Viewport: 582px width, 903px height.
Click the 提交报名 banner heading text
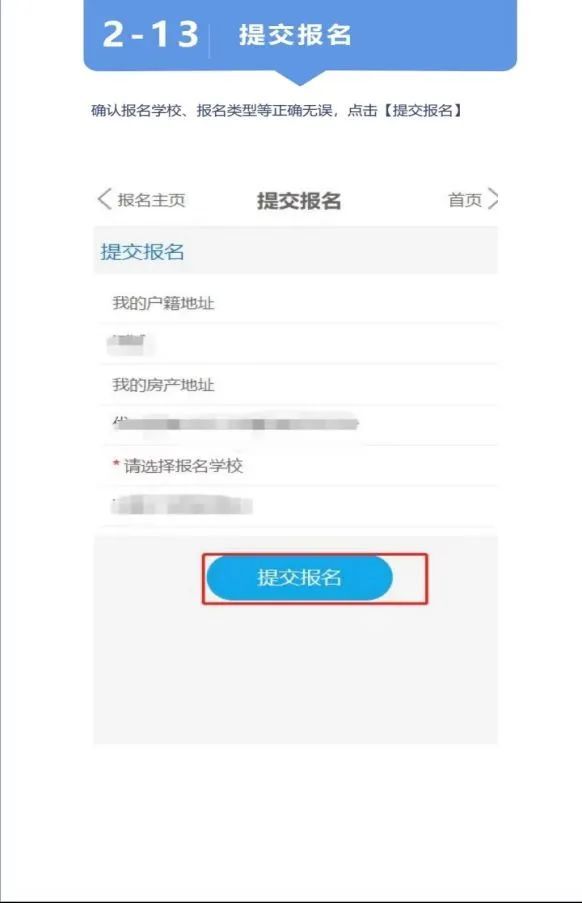click(295, 35)
